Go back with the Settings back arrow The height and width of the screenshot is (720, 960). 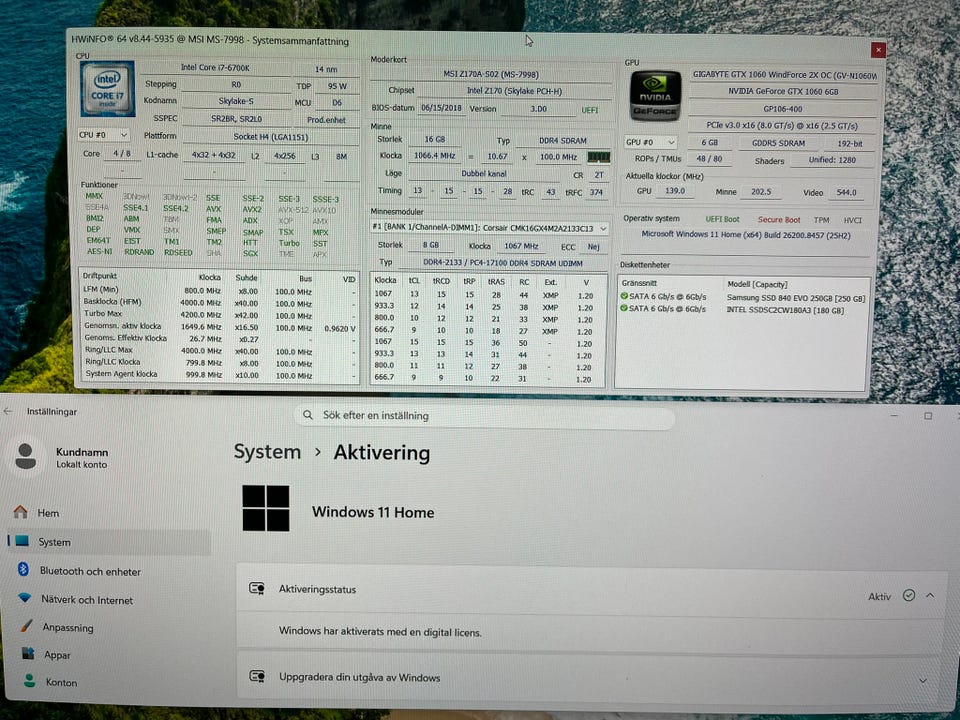click(x=8, y=411)
